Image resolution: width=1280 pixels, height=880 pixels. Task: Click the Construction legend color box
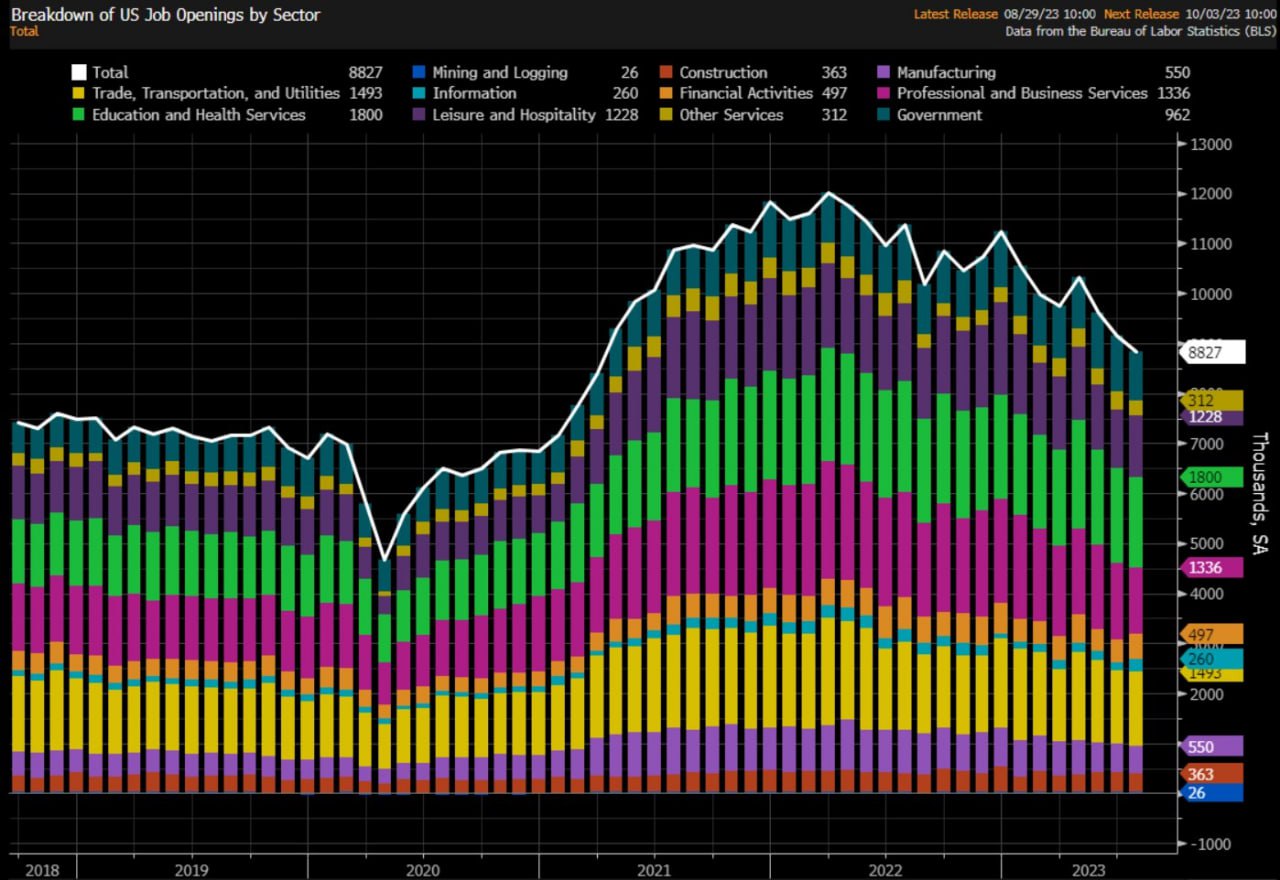point(666,72)
